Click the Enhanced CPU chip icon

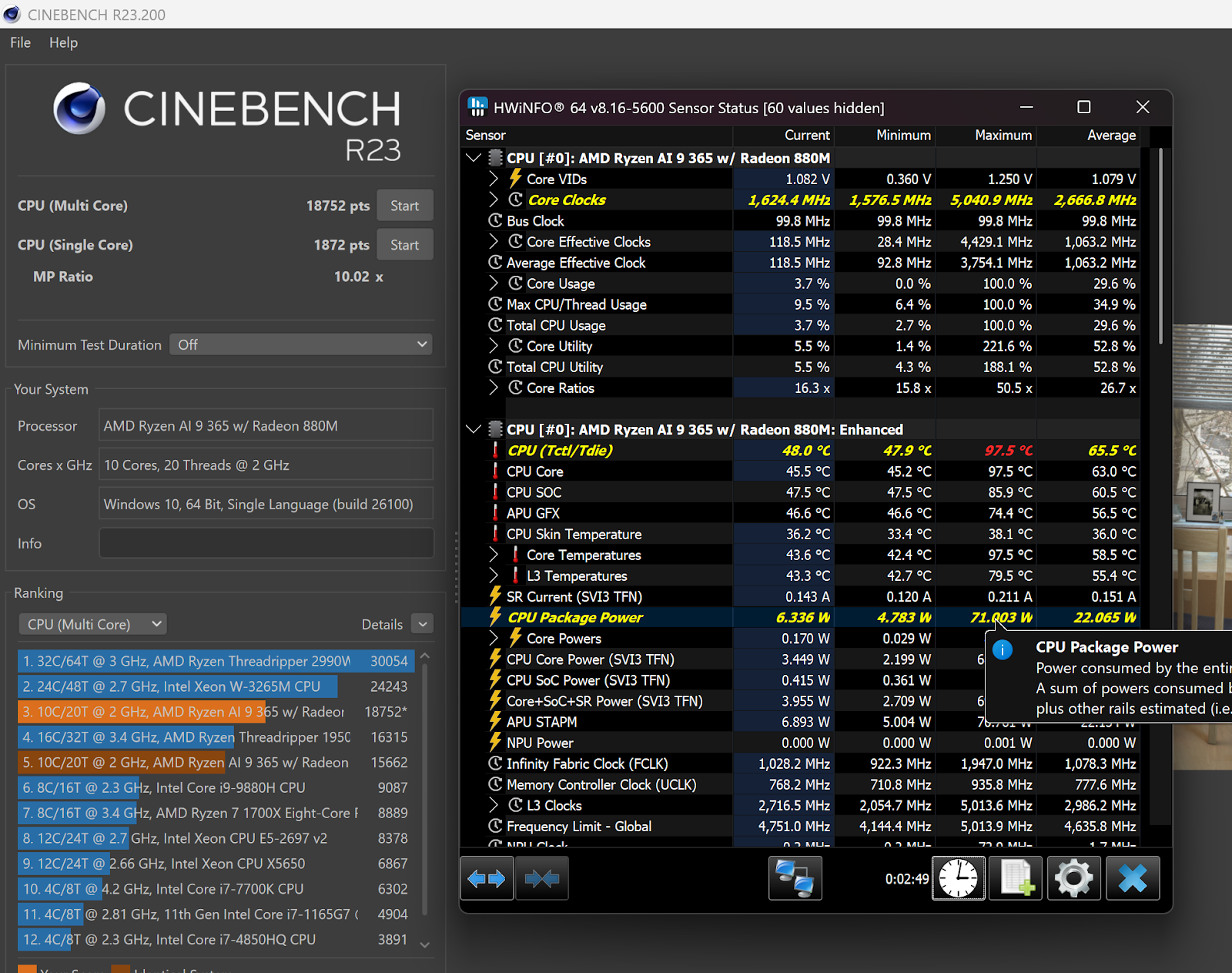[496, 429]
